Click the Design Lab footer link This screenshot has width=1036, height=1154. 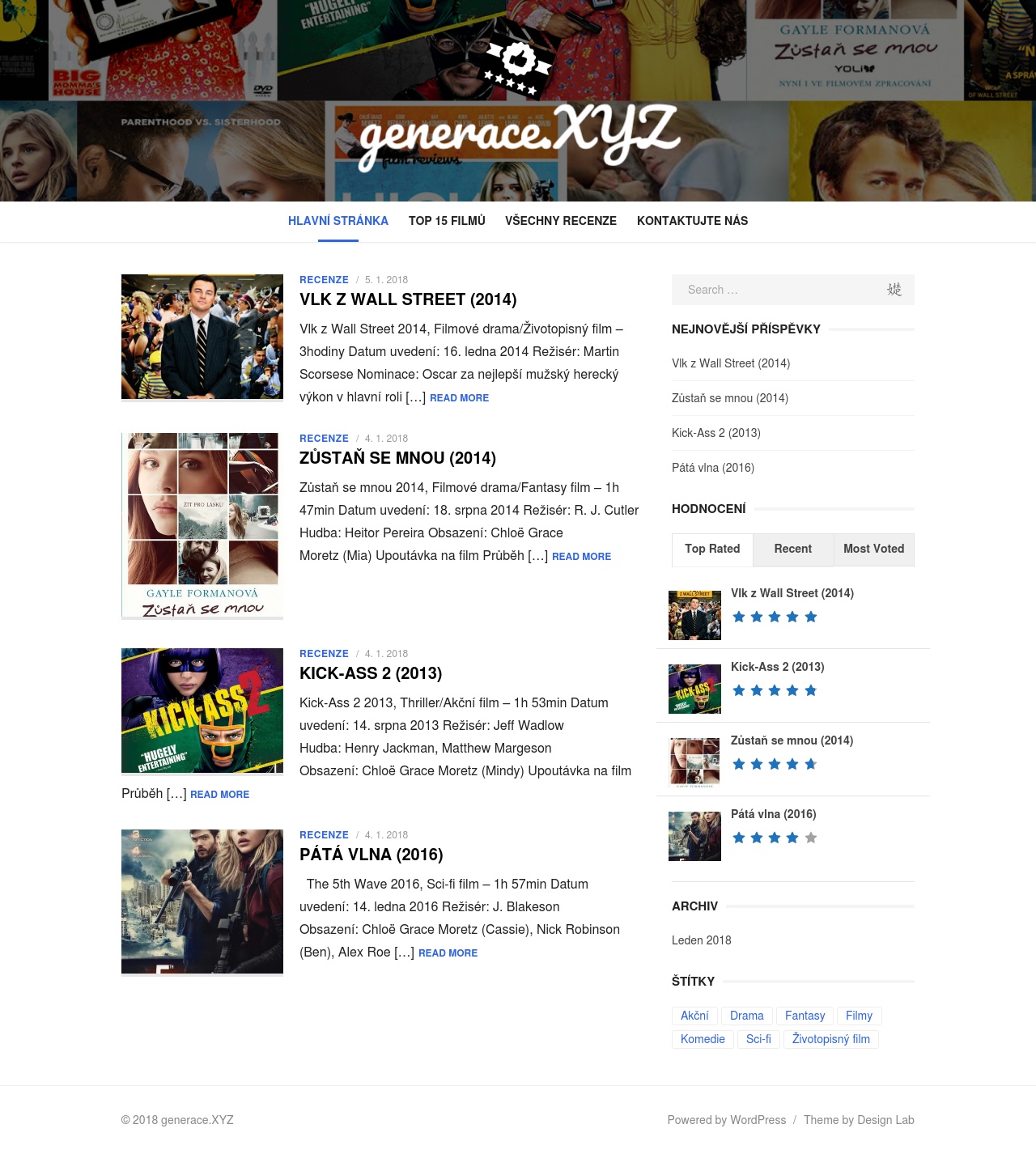(x=885, y=1120)
